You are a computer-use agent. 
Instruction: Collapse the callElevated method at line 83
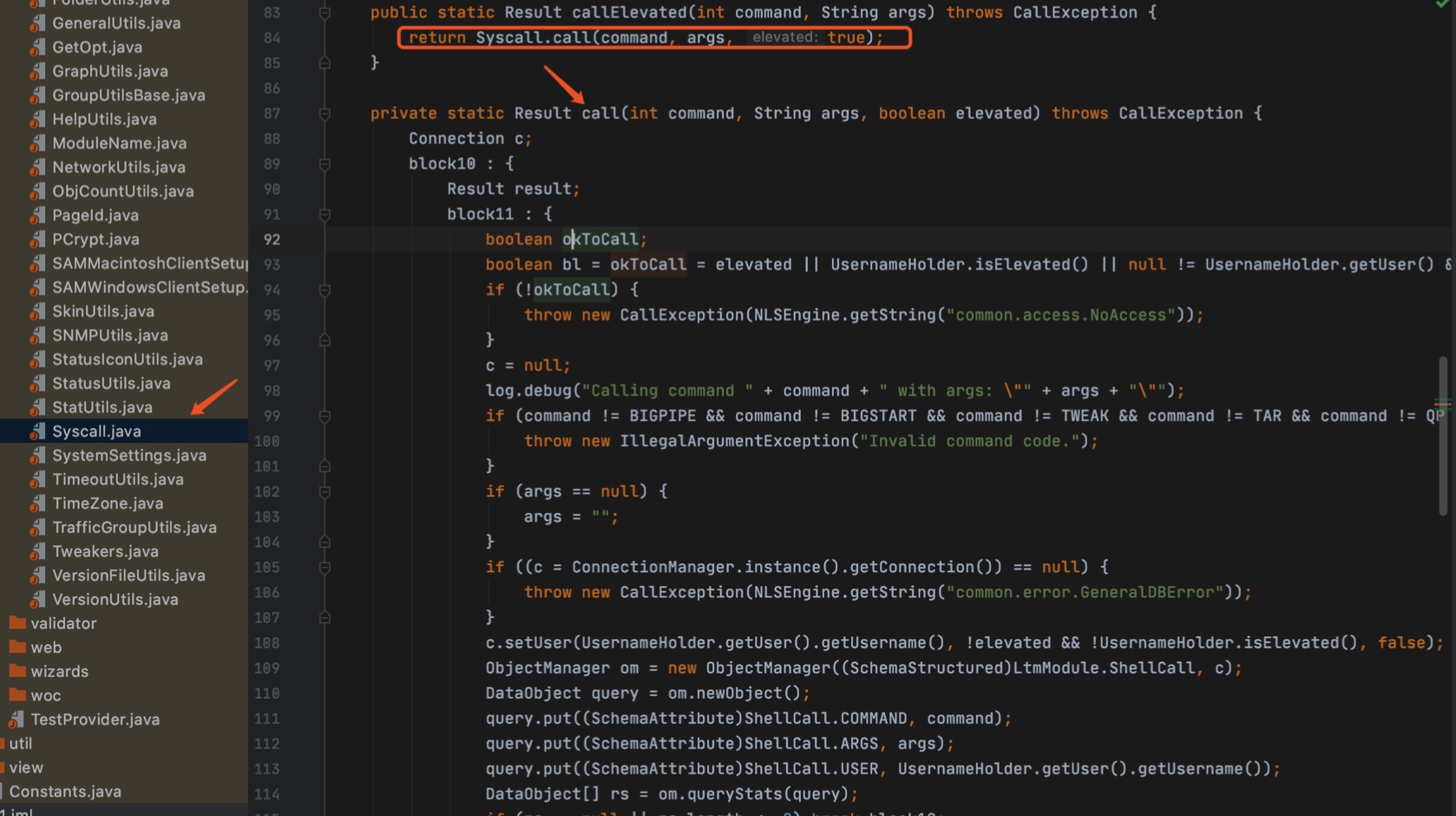[325, 13]
